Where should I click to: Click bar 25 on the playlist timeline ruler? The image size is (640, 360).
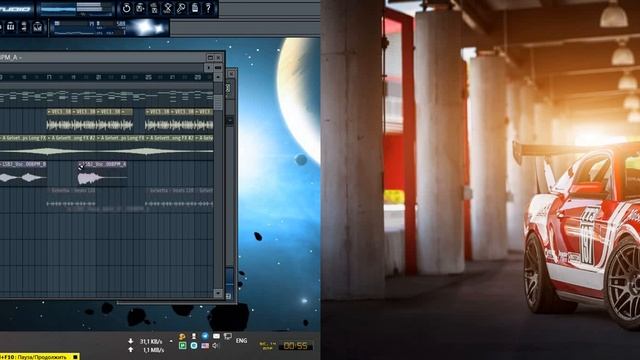149,77
